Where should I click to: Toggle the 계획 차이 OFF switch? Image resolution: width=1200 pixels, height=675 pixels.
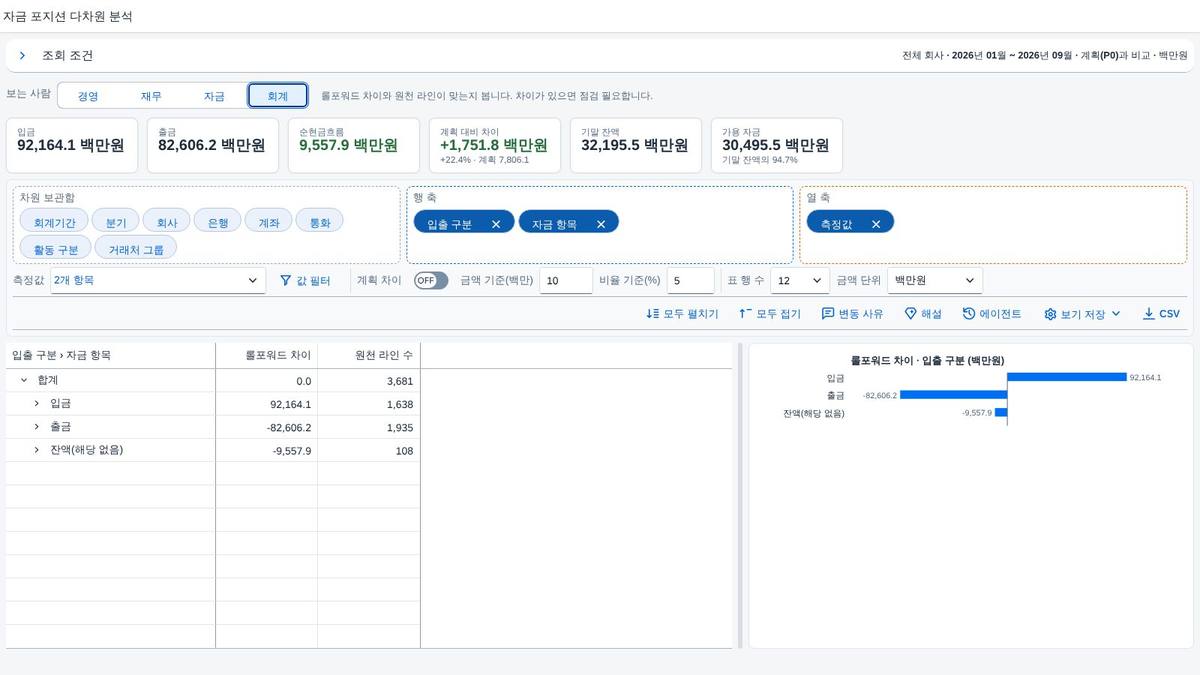[431, 281]
